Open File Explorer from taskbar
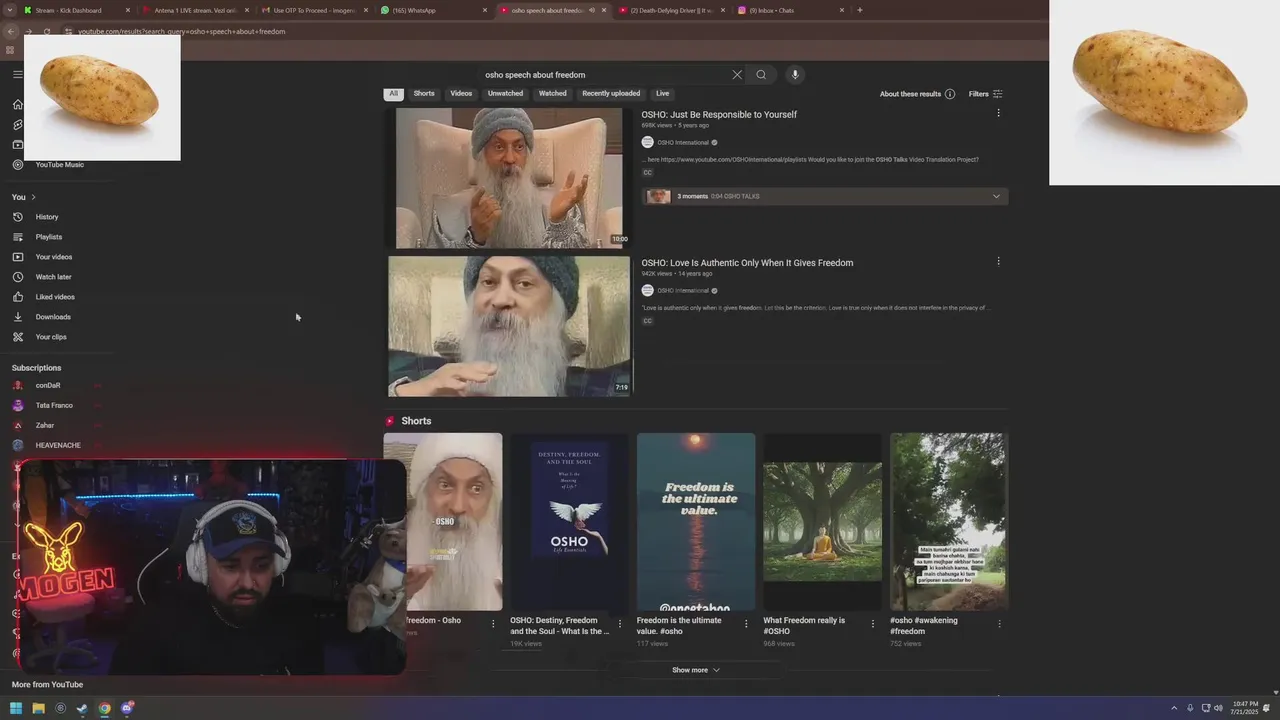Image resolution: width=1280 pixels, height=720 pixels. coord(38,708)
